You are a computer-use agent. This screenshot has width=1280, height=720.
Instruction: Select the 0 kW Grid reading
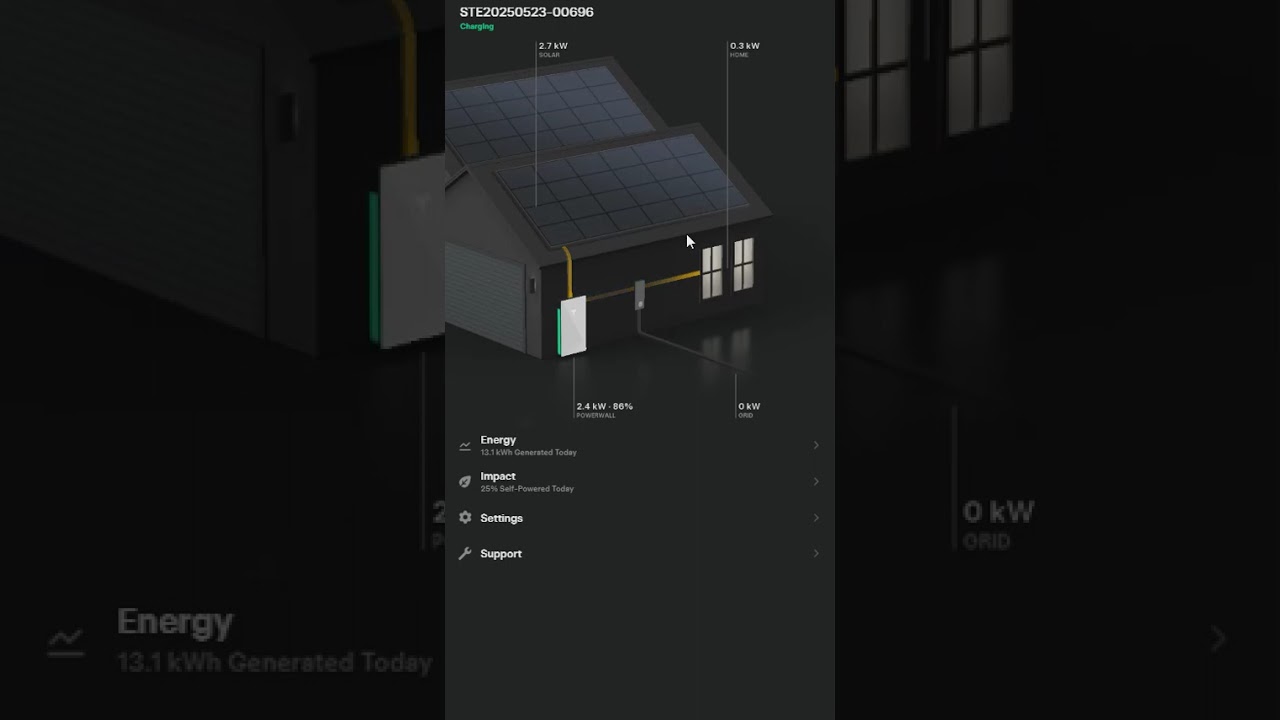[x=749, y=410]
